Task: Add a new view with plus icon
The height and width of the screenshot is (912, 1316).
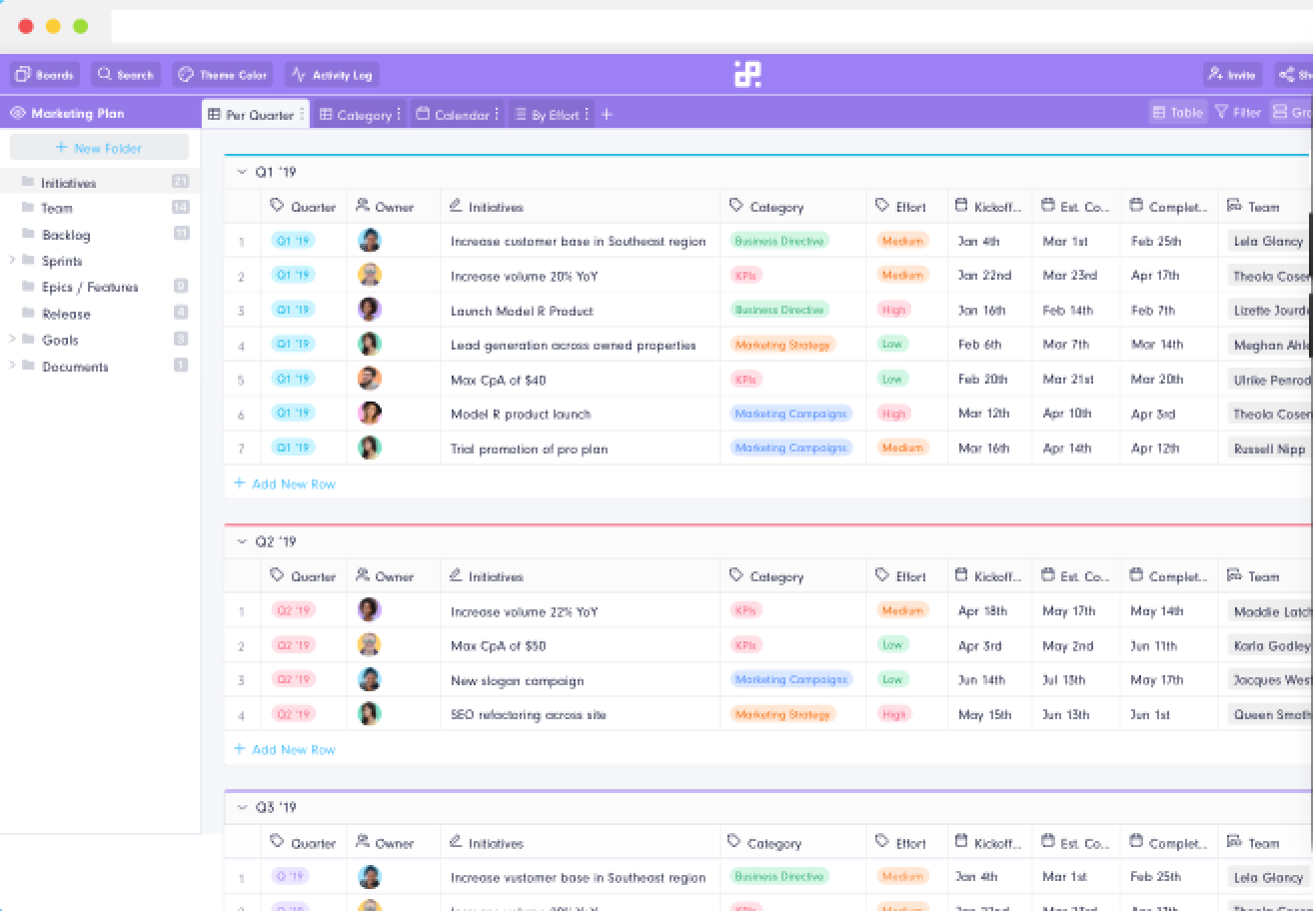Action: click(607, 115)
